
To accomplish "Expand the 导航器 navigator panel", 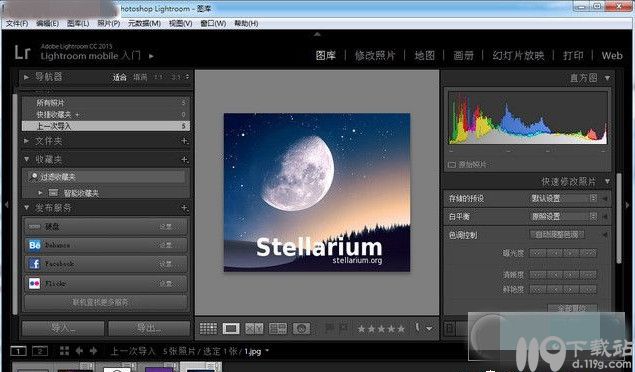I will pyautogui.click(x=26, y=77).
